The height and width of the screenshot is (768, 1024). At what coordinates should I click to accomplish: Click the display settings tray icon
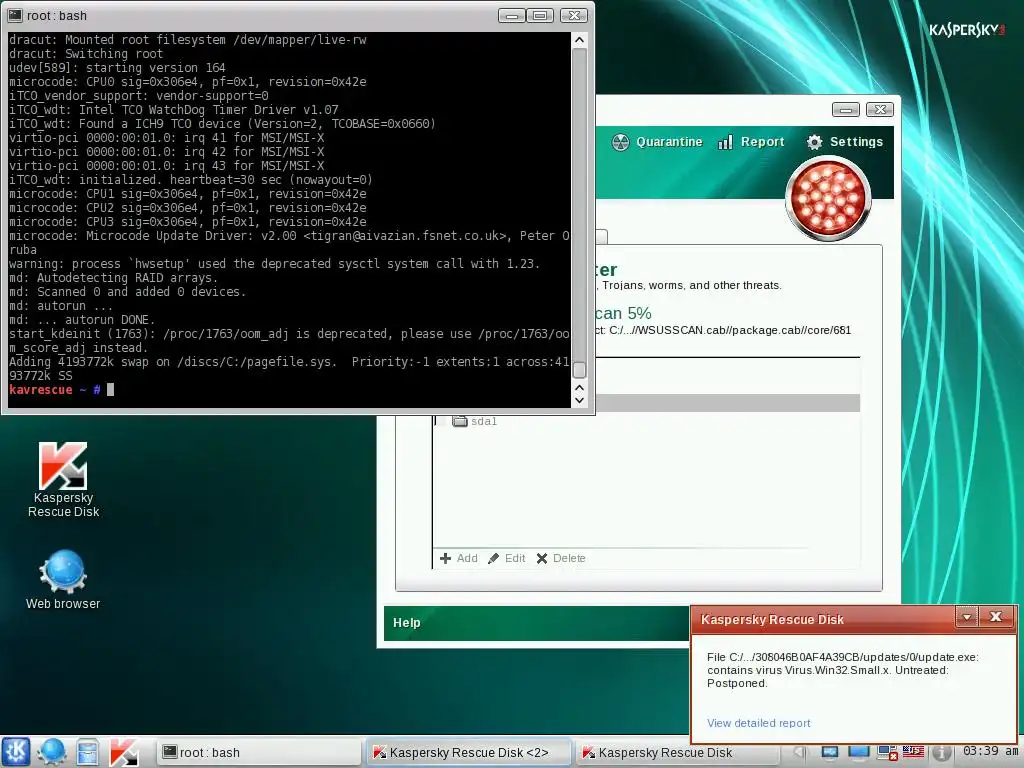click(x=829, y=752)
